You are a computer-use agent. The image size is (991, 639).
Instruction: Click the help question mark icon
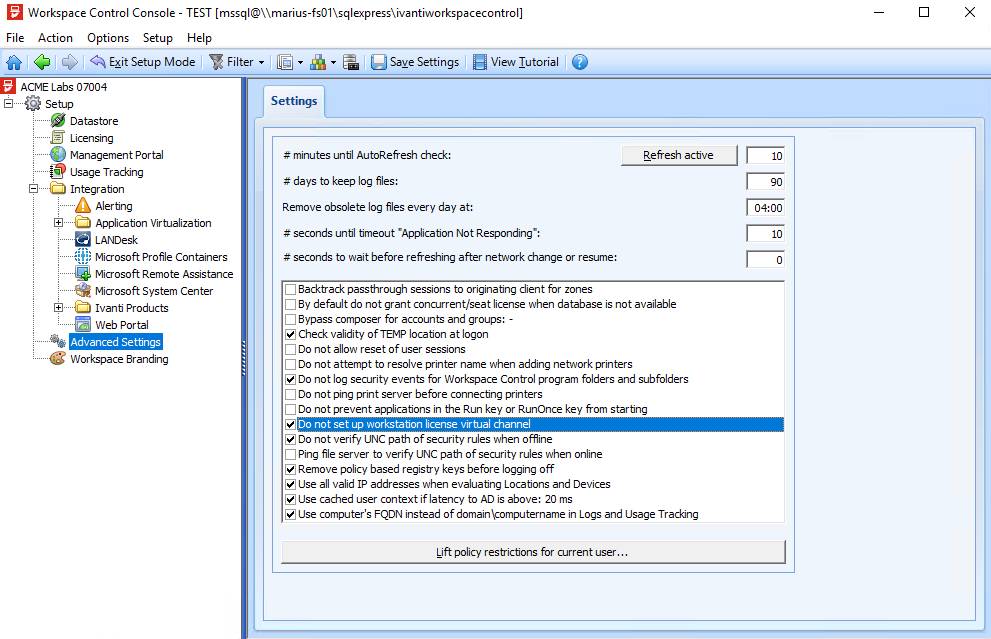[580, 62]
